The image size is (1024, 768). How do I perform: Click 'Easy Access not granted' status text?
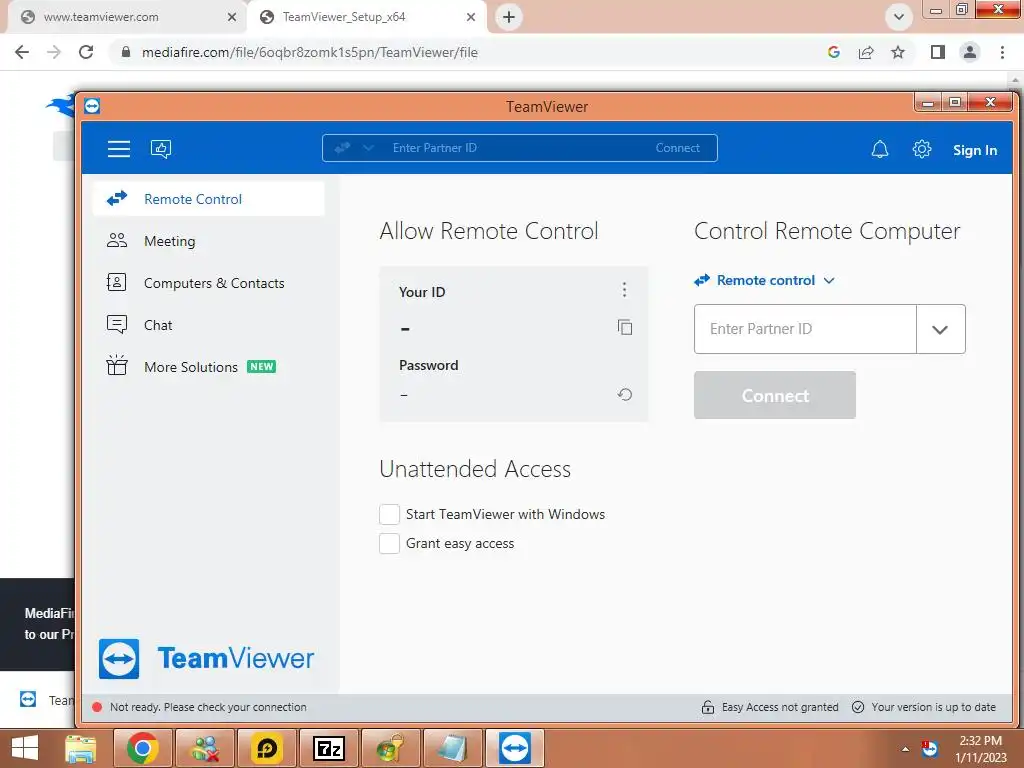(x=780, y=707)
